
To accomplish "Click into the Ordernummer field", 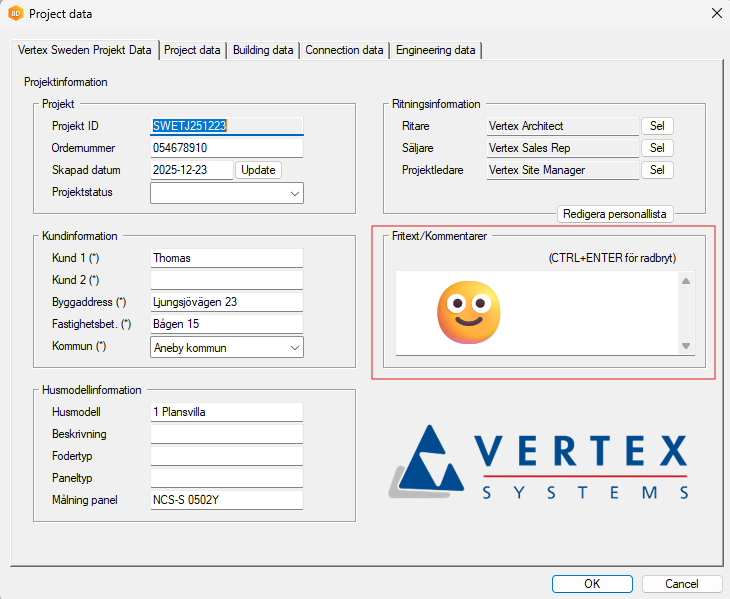I will coord(226,148).
